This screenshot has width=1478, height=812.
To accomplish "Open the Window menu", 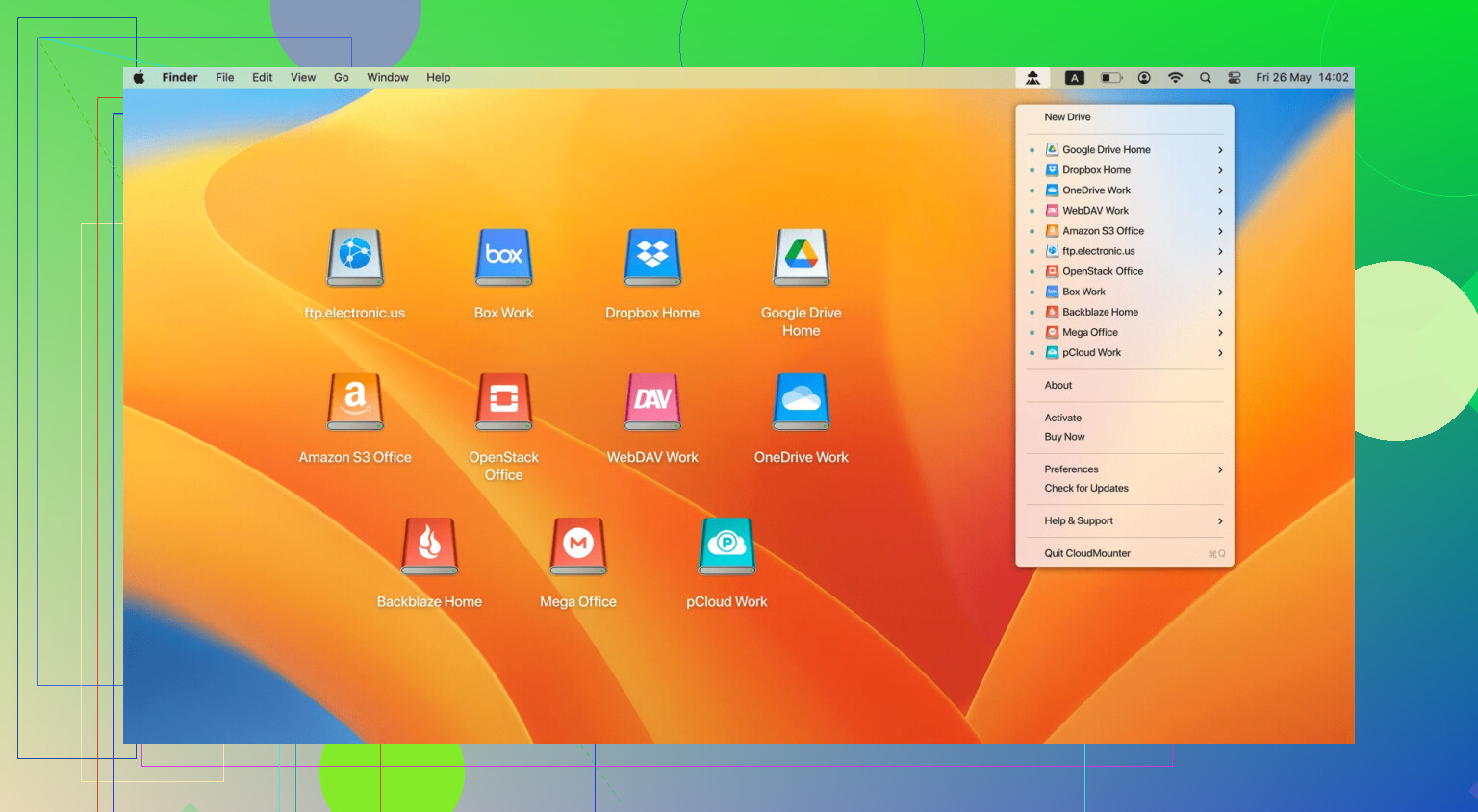I will [388, 78].
